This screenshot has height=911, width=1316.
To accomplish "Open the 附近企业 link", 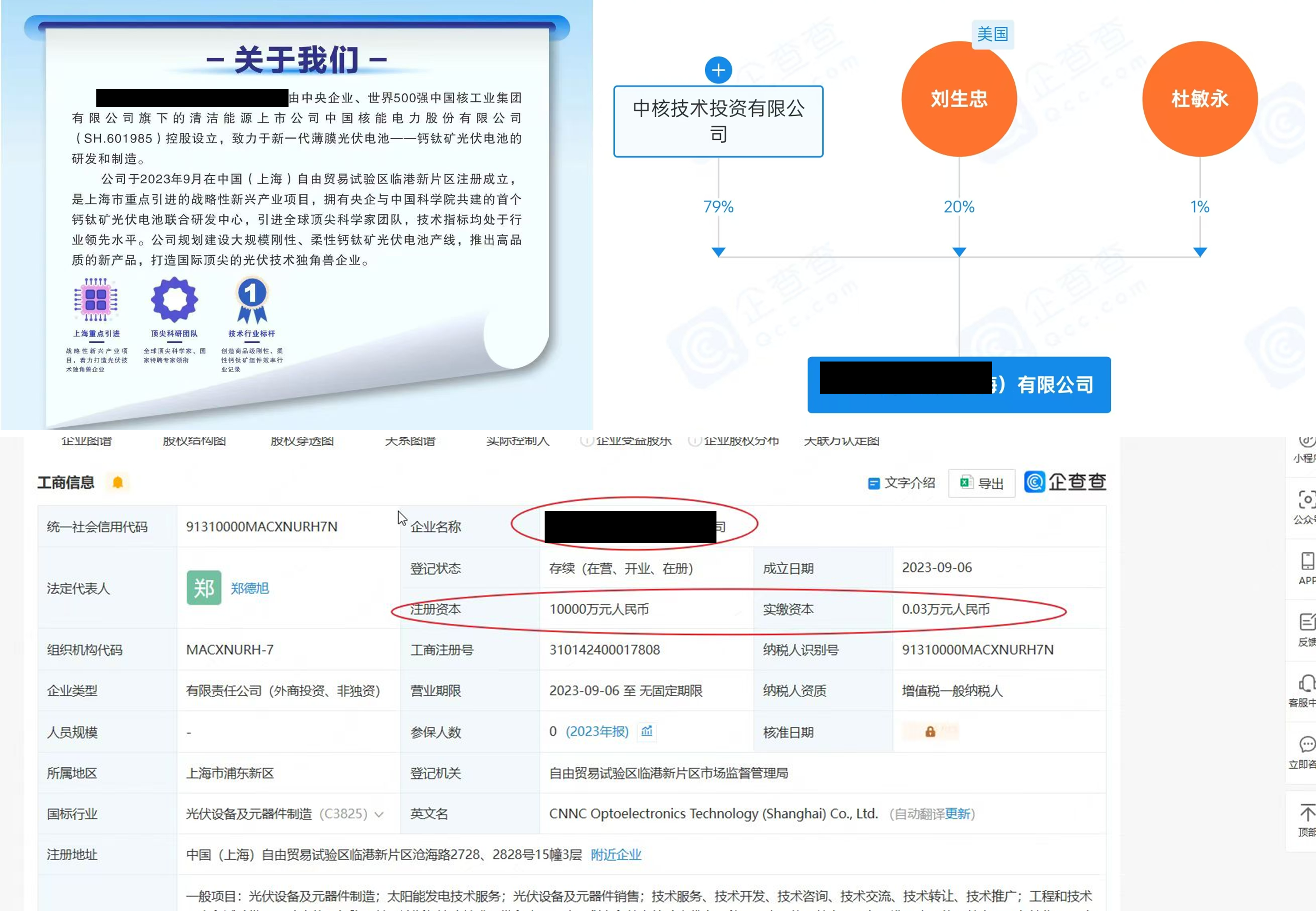I will [616, 854].
